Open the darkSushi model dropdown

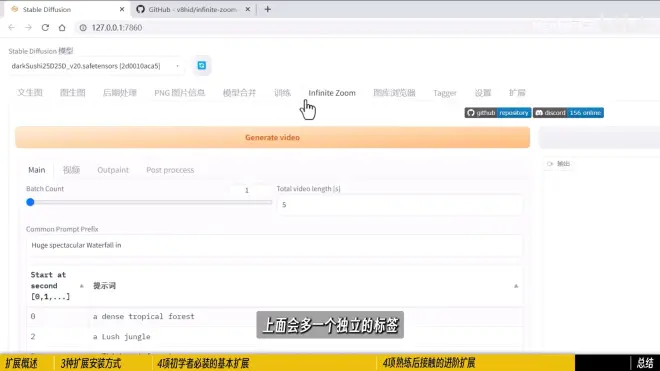click(96, 66)
